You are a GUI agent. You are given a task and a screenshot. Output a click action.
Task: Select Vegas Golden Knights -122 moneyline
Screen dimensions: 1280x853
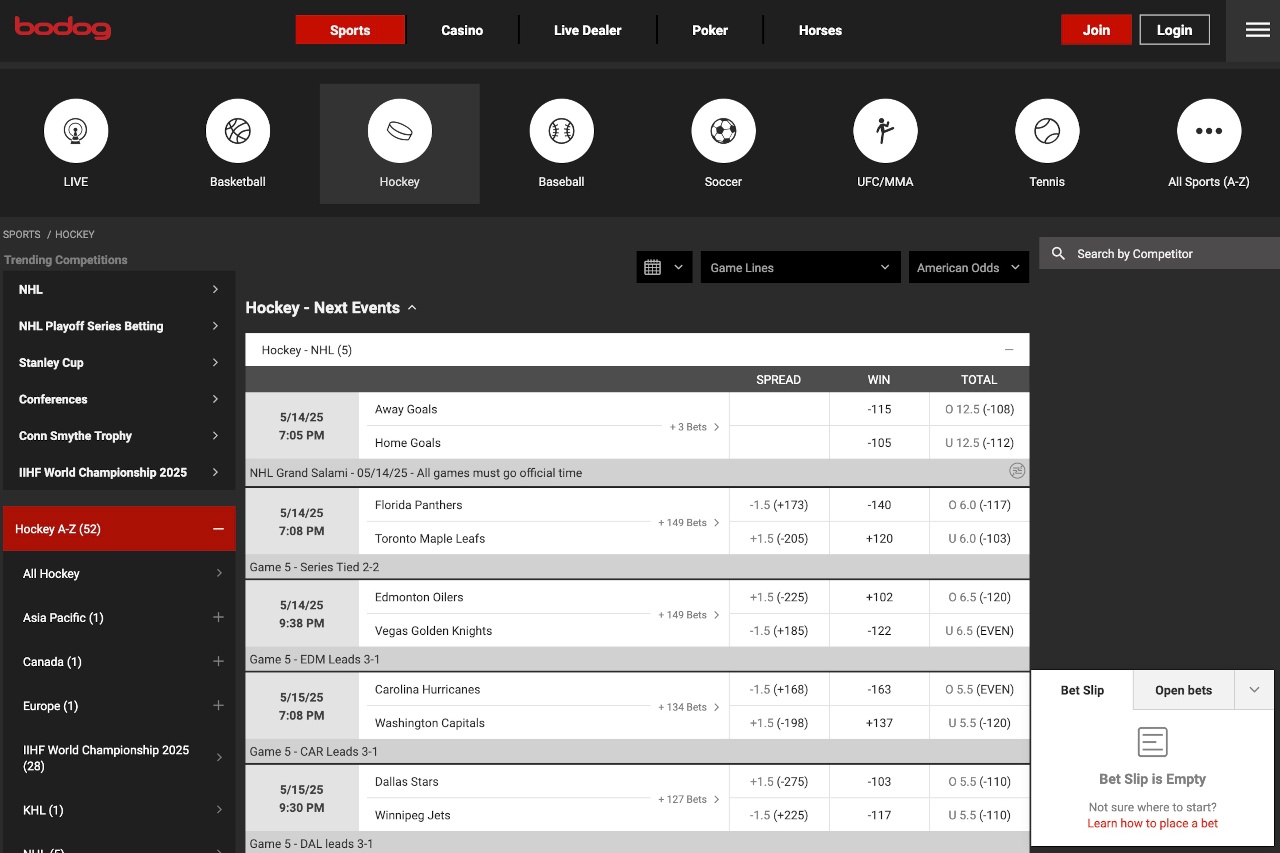click(x=879, y=630)
